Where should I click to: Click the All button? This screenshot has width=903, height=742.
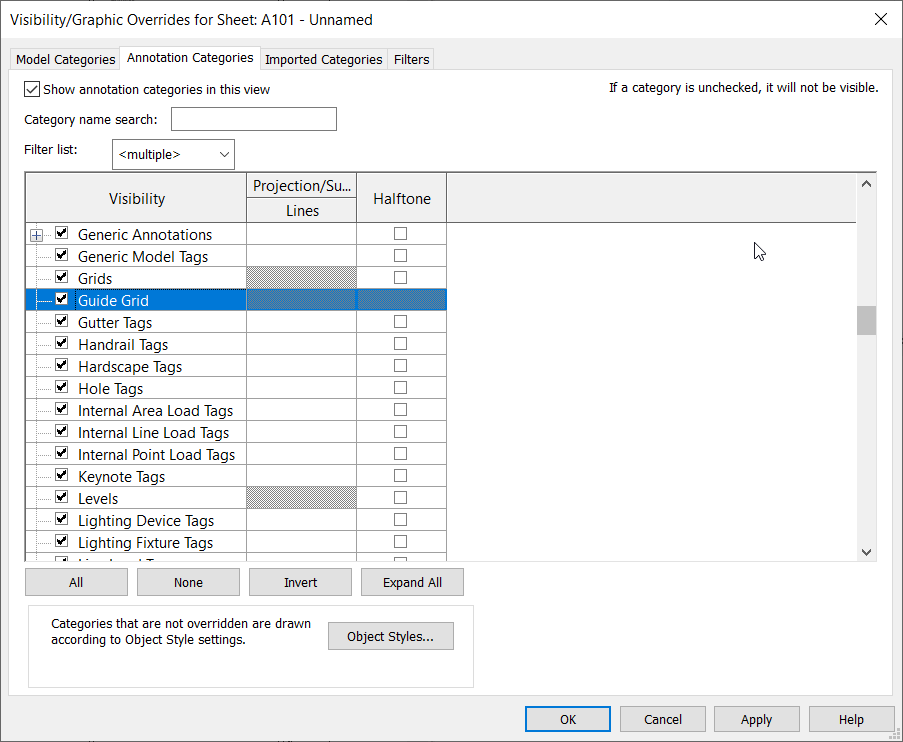(76, 581)
